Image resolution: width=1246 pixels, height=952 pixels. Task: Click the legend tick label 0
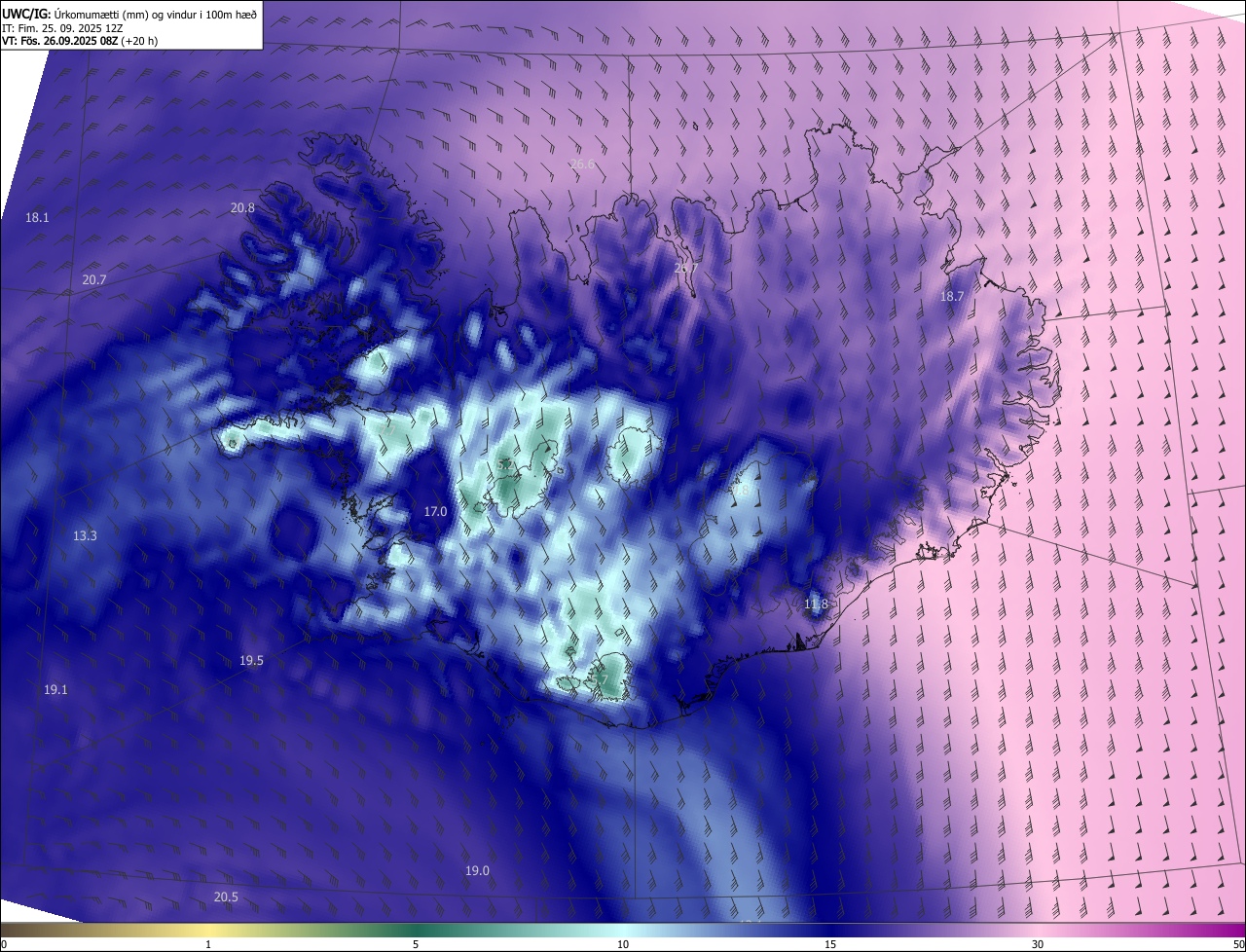[x=3, y=944]
